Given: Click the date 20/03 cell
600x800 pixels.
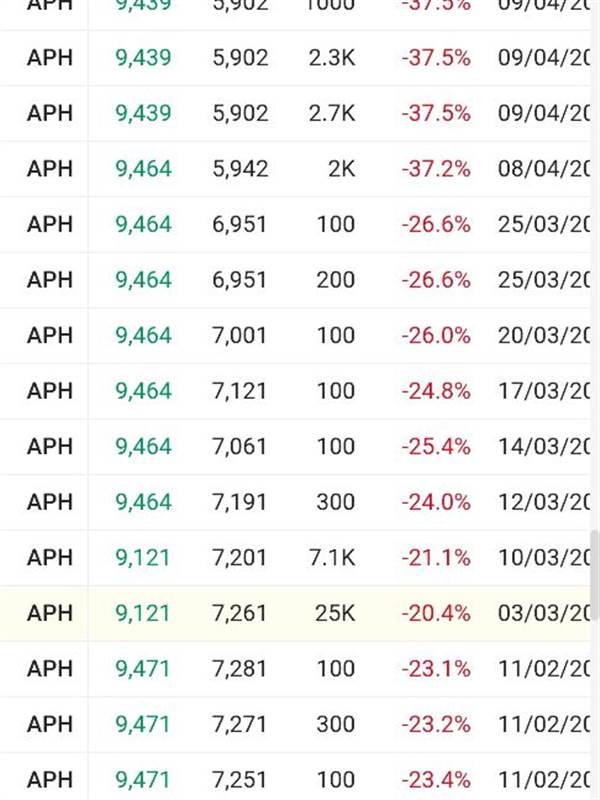Looking at the screenshot, I should [544, 336].
